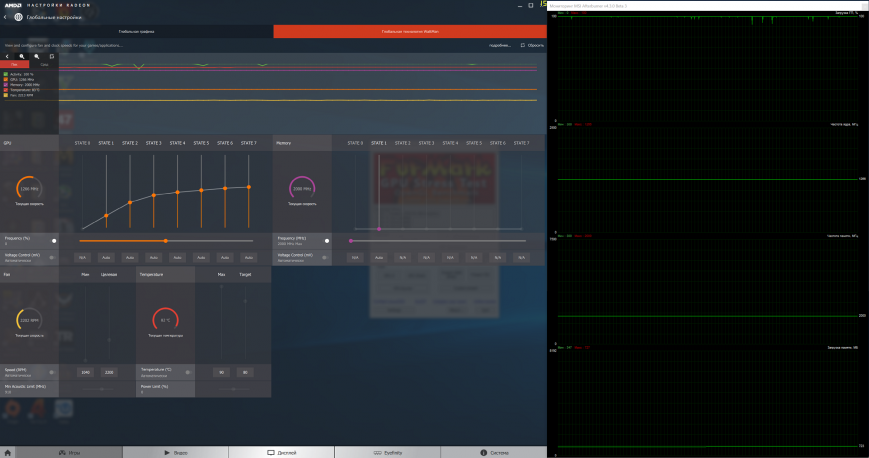Open the Система tab in the bottom bar
The height and width of the screenshot is (458, 869).
coord(494,452)
